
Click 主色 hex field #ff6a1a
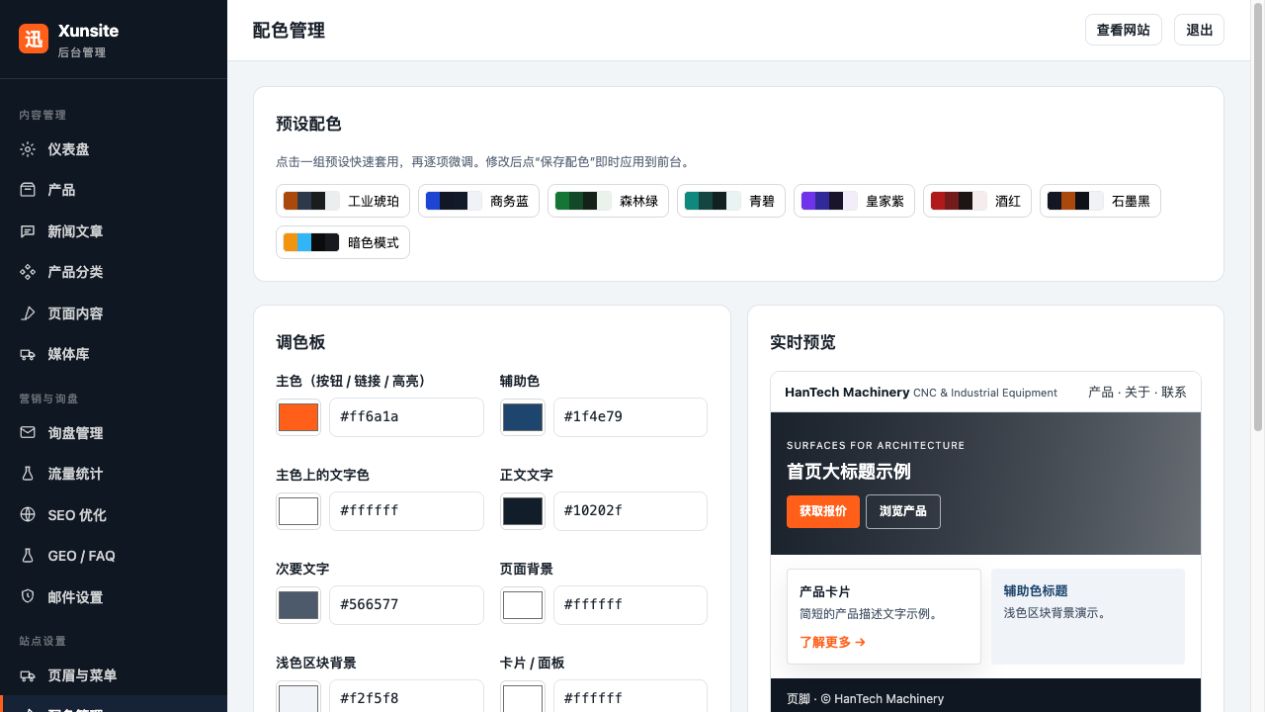406,417
